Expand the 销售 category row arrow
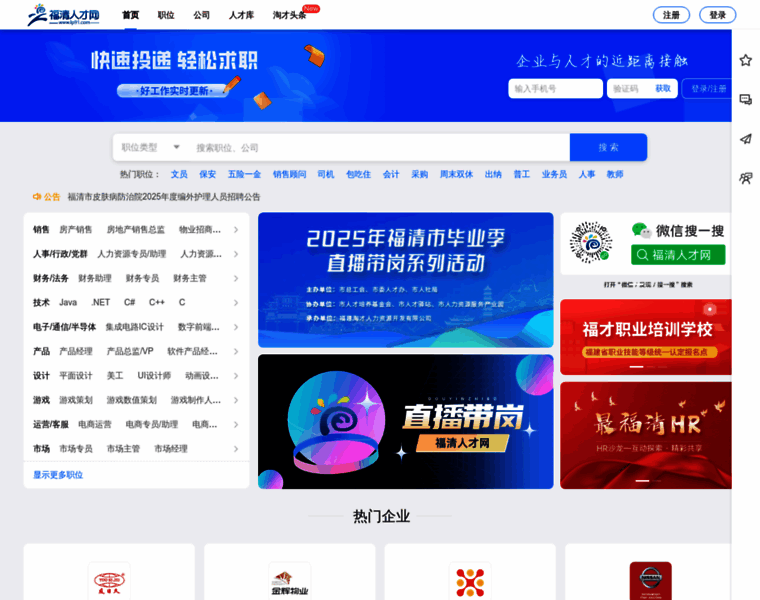Image resolution: width=760 pixels, height=600 pixels. pyautogui.click(x=236, y=230)
